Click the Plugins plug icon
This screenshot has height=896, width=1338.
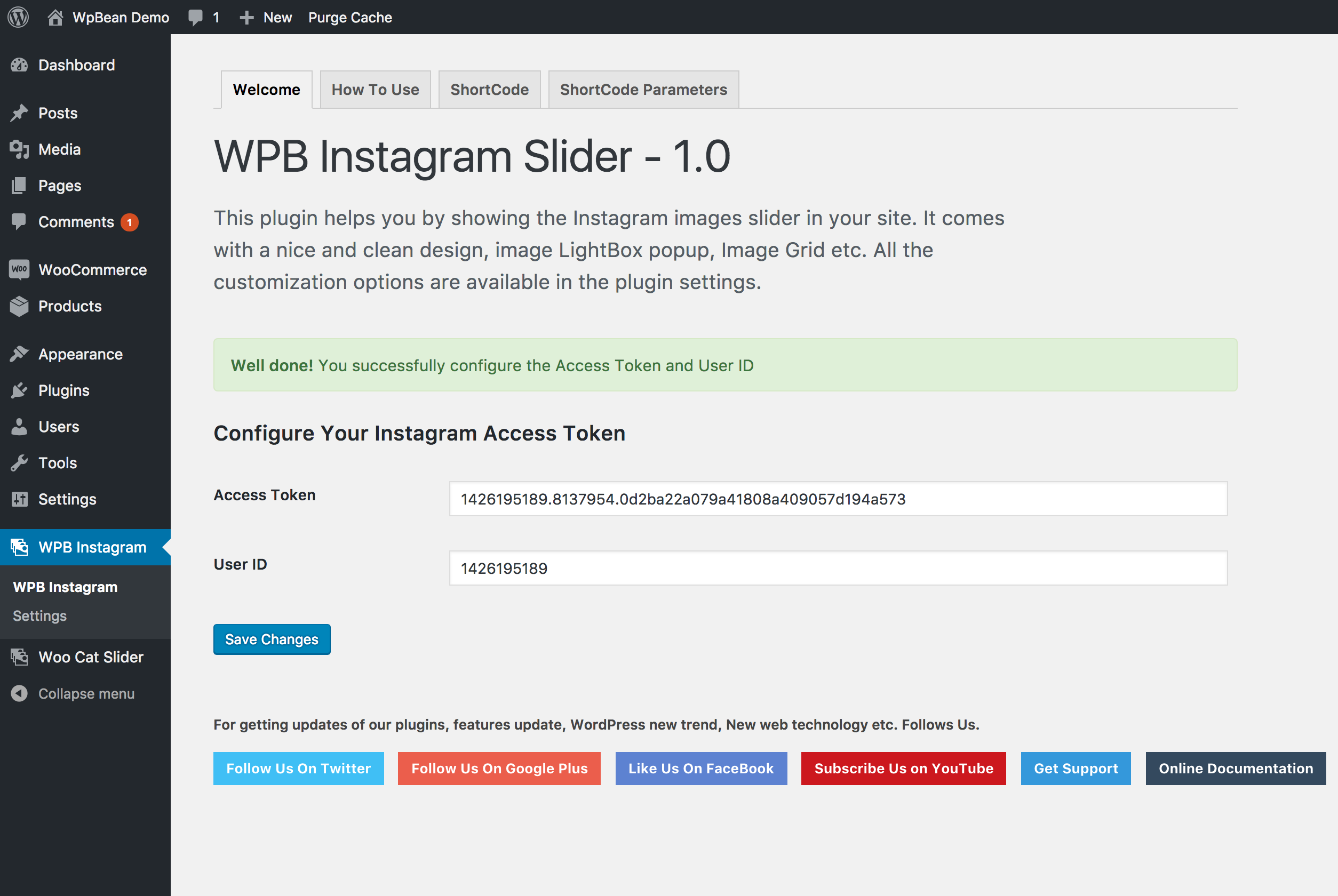point(19,390)
